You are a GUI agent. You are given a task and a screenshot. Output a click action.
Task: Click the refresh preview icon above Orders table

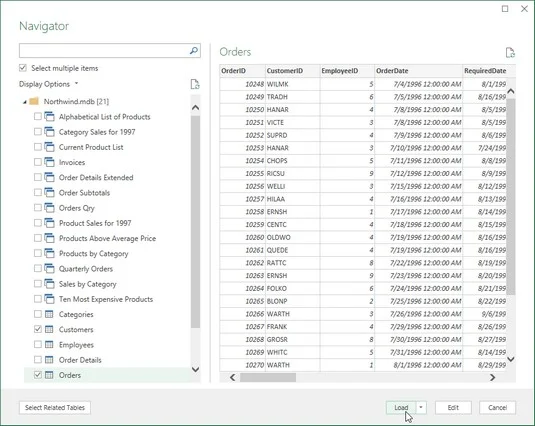point(510,53)
